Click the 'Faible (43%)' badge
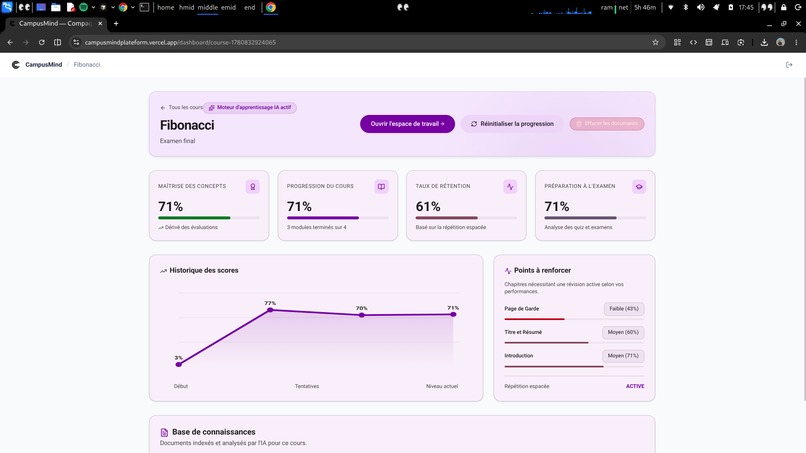The image size is (806, 453). [624, 309]
